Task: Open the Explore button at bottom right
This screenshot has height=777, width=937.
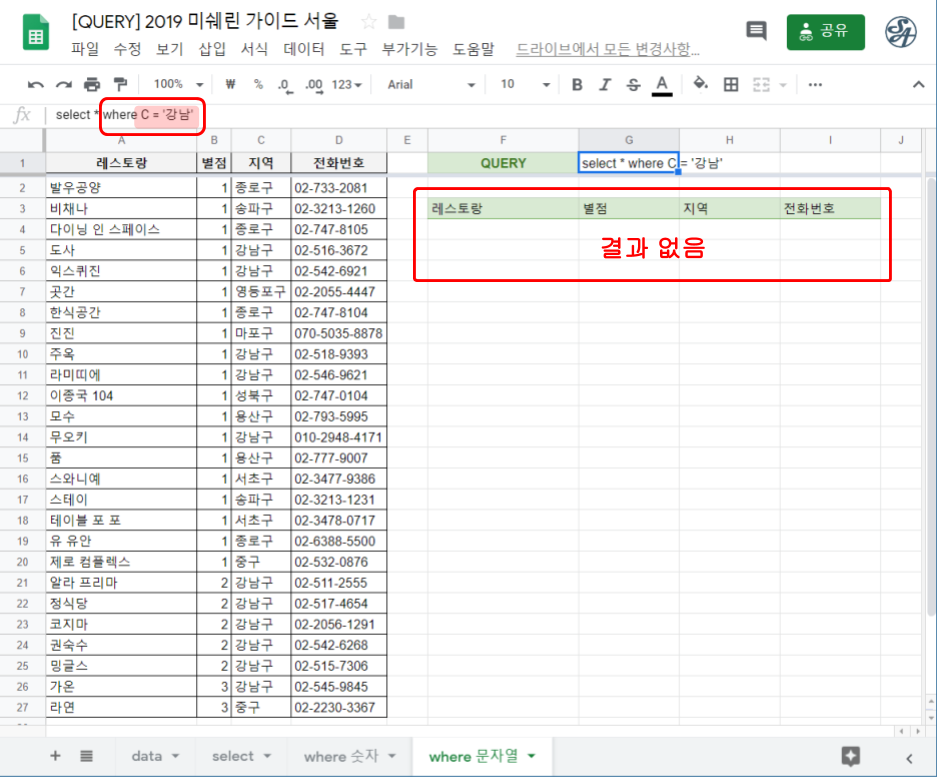Action: click(x=851, y=756)
